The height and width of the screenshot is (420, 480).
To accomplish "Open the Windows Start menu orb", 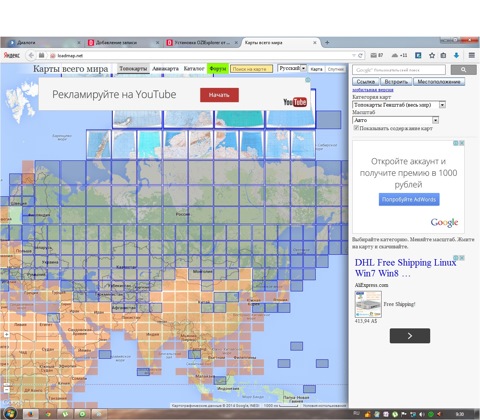I will click(x=10, y=414).
